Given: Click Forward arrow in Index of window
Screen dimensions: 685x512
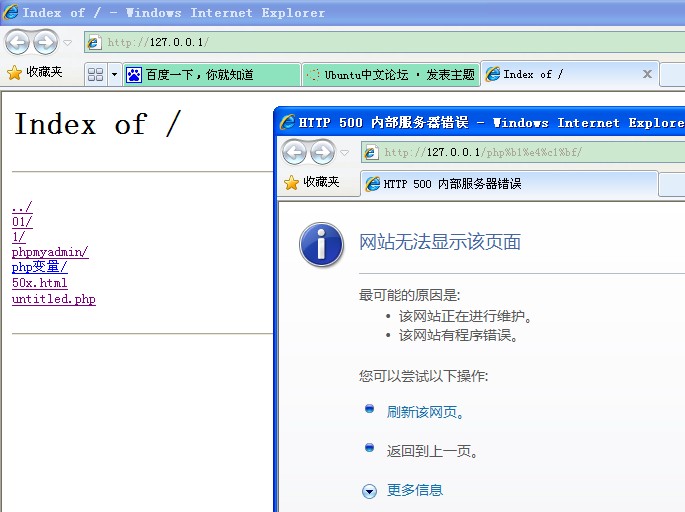Looking at the screenshot, I should click(x=45, y=42).
